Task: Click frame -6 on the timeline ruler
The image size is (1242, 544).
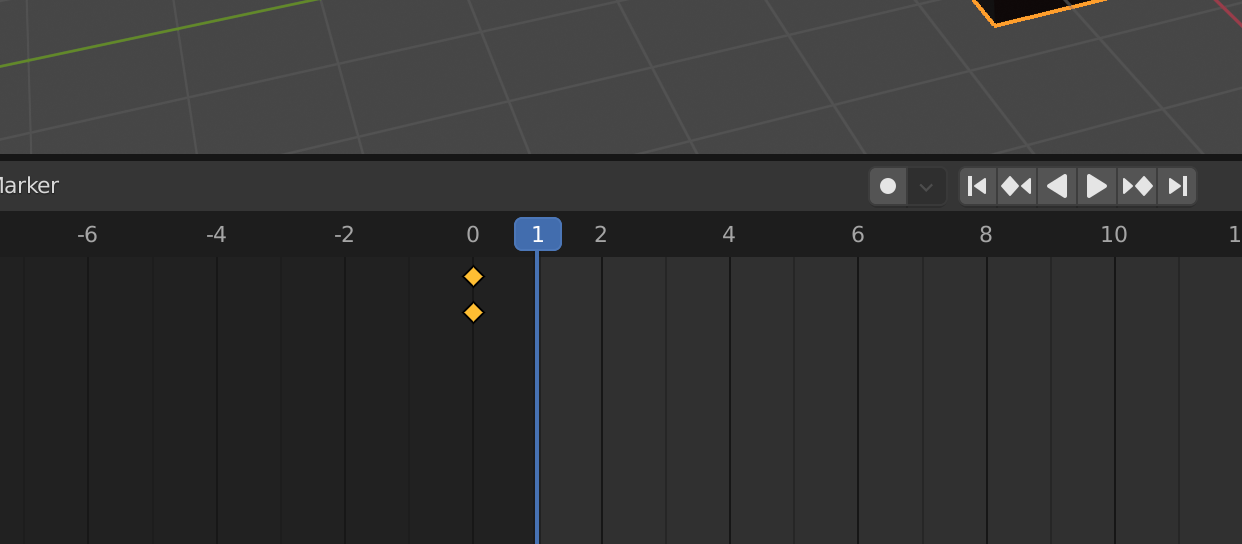Action: click(x=87, y=235)
